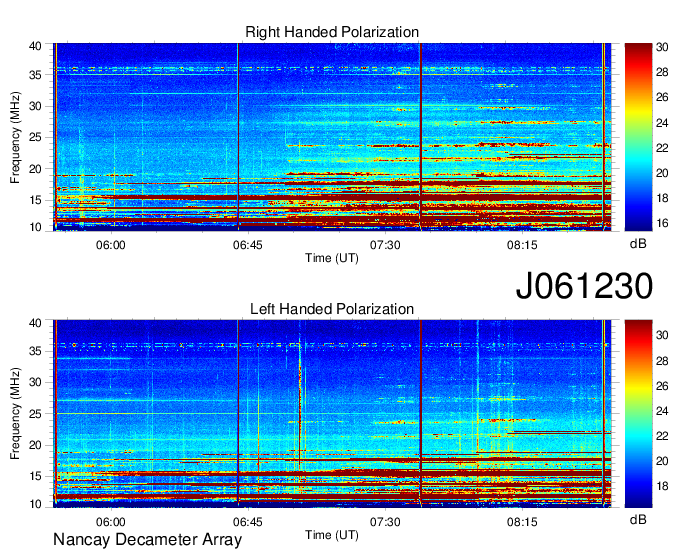Click Frequency (MHz) axis label of Left Handed plot
Screen dimensions: 680x552
point(15,414)
